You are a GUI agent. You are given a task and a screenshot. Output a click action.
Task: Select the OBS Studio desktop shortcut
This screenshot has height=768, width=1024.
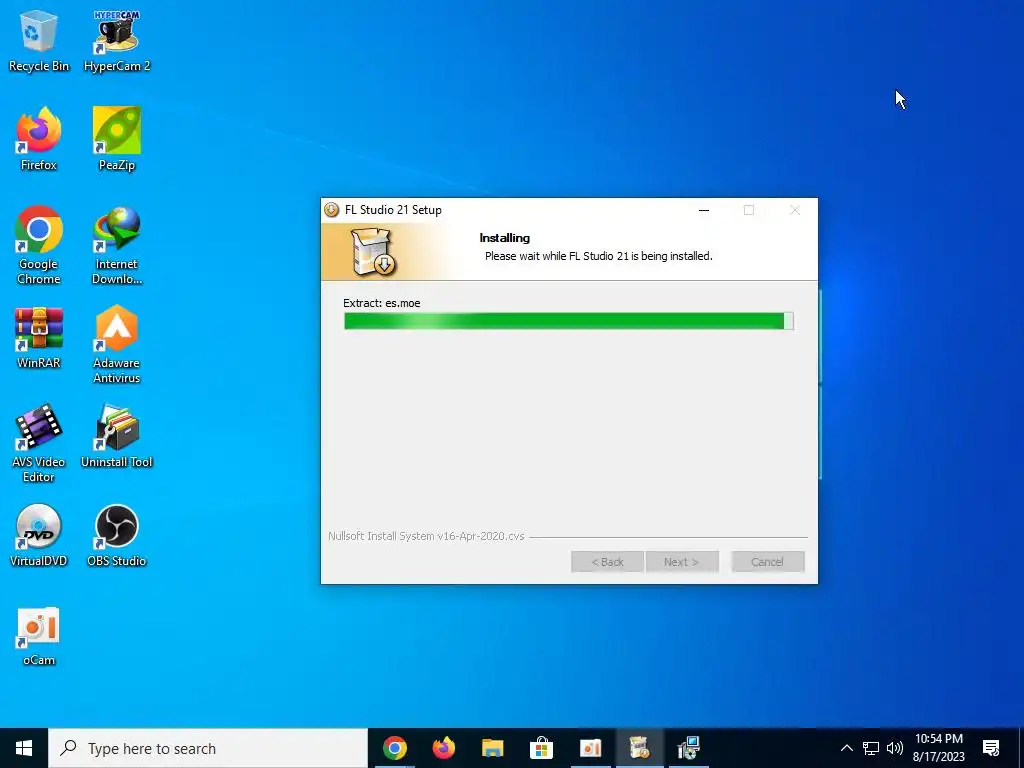[117, 536]
